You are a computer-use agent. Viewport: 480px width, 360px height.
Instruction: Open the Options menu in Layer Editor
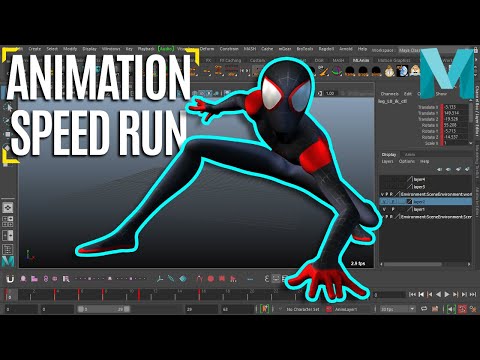[407, 161]
